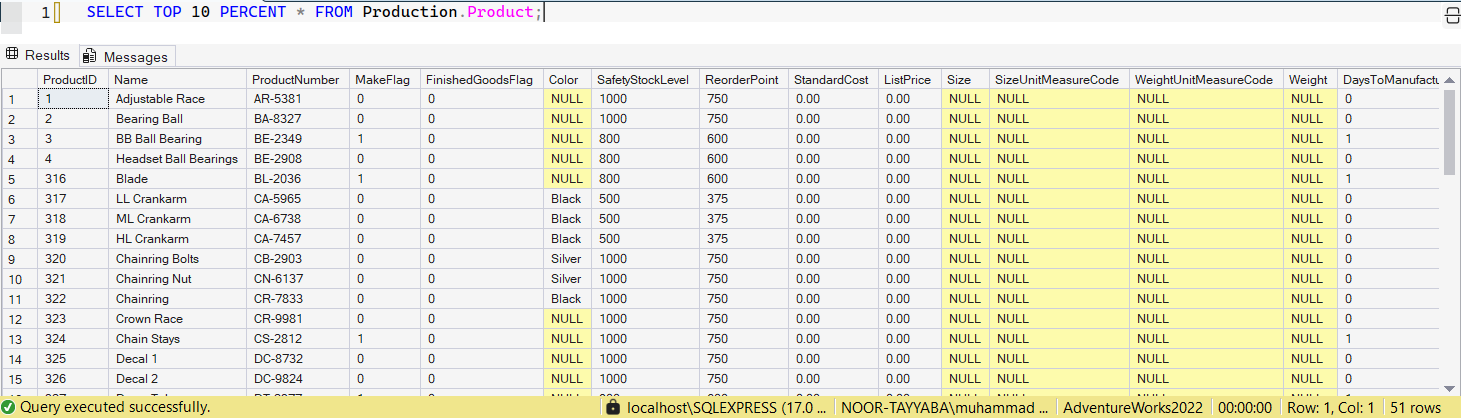Click the Headset Ball Bearings cell

tap(177, 159)
